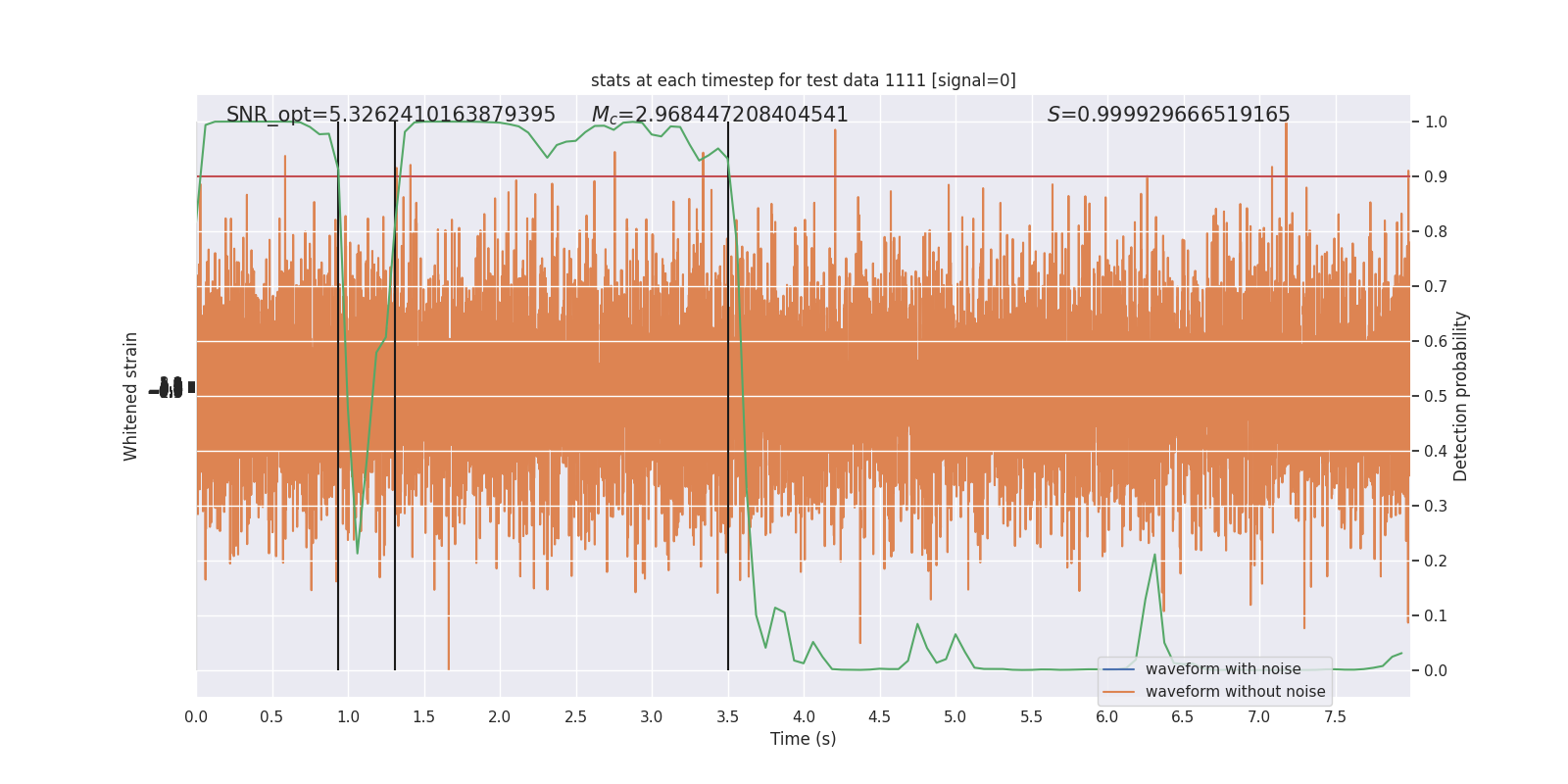
Task: Click the 'Detection probability' y-axis label
Action: (x=1461, y=396)
